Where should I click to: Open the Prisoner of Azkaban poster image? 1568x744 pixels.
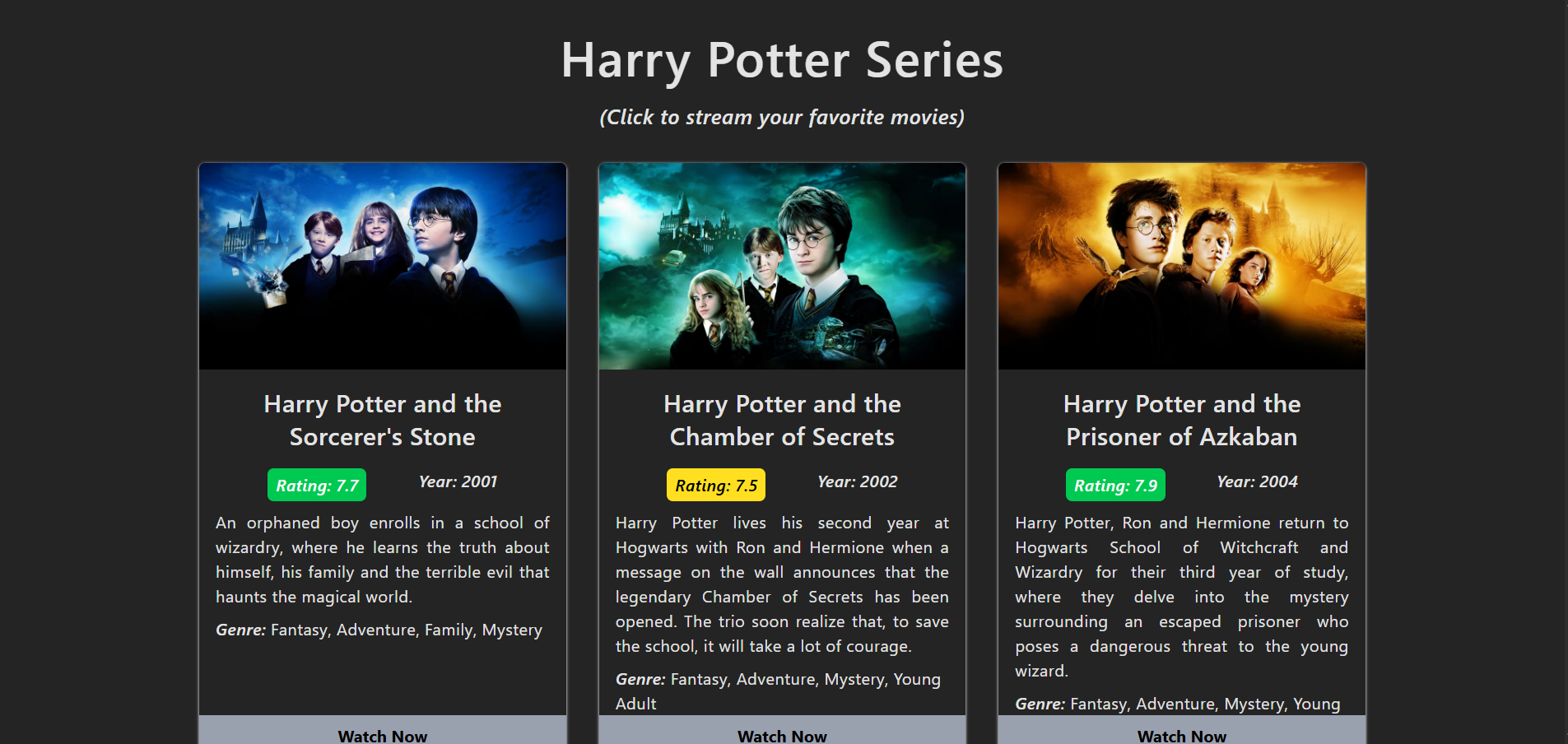[x=1182, y=266]
